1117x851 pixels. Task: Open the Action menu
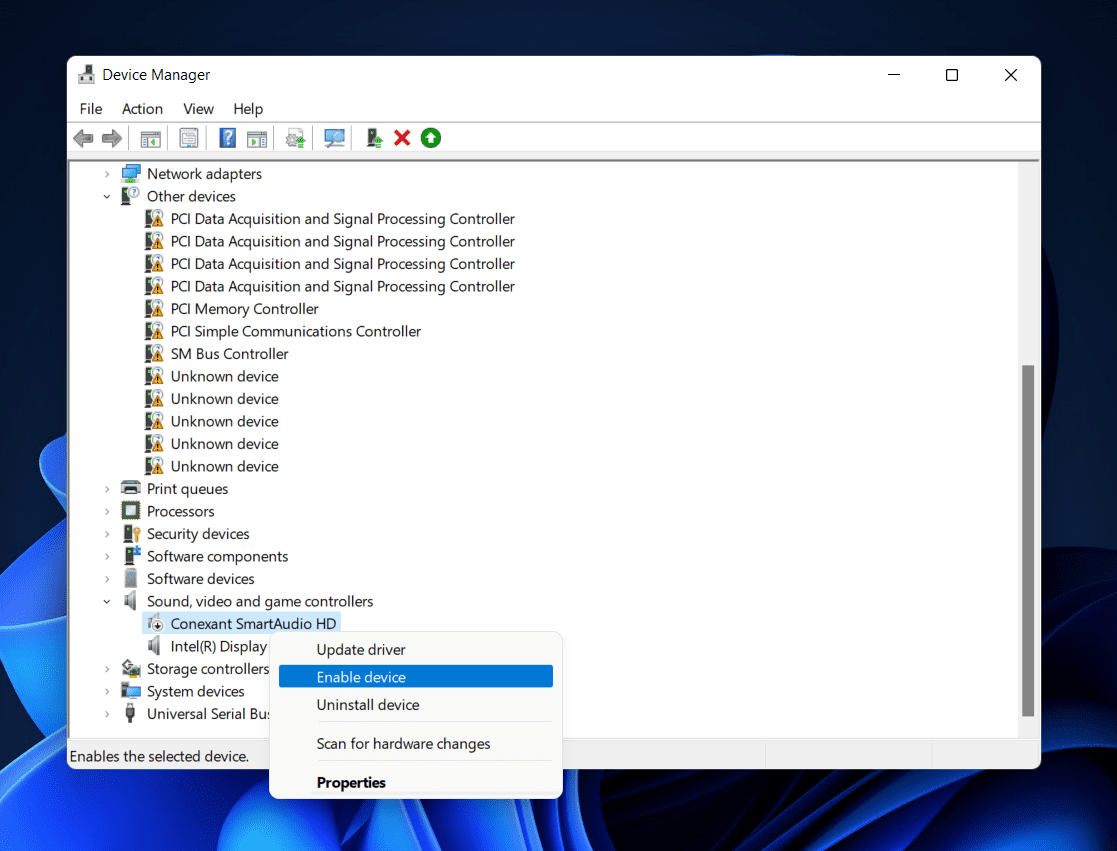click(142, 109)
